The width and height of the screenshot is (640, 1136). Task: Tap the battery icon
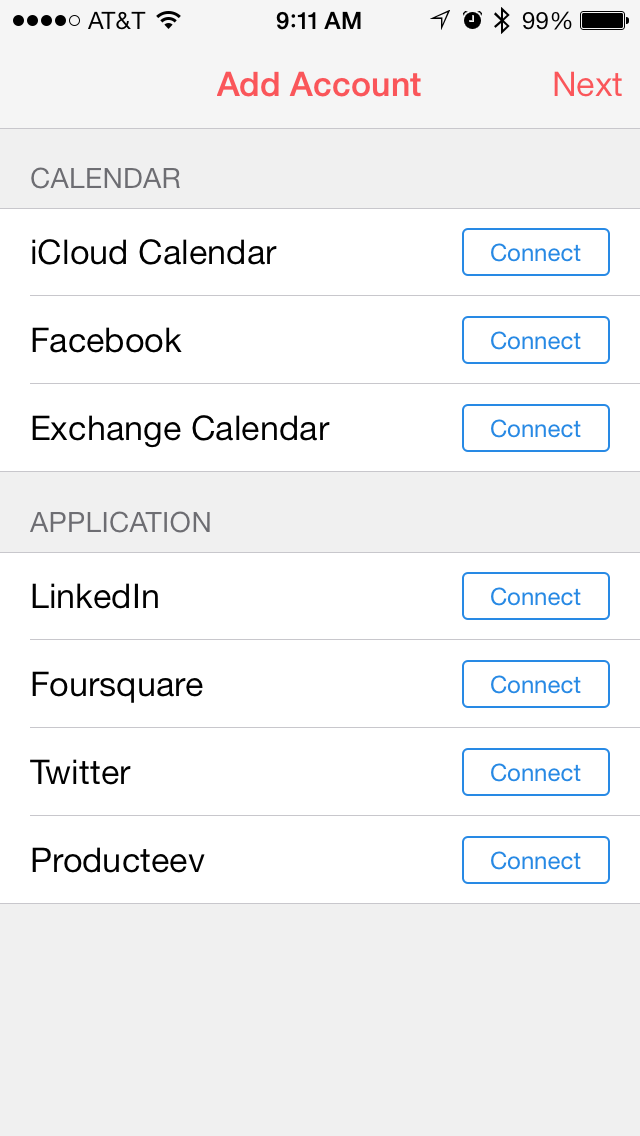[x=604, y=20]
